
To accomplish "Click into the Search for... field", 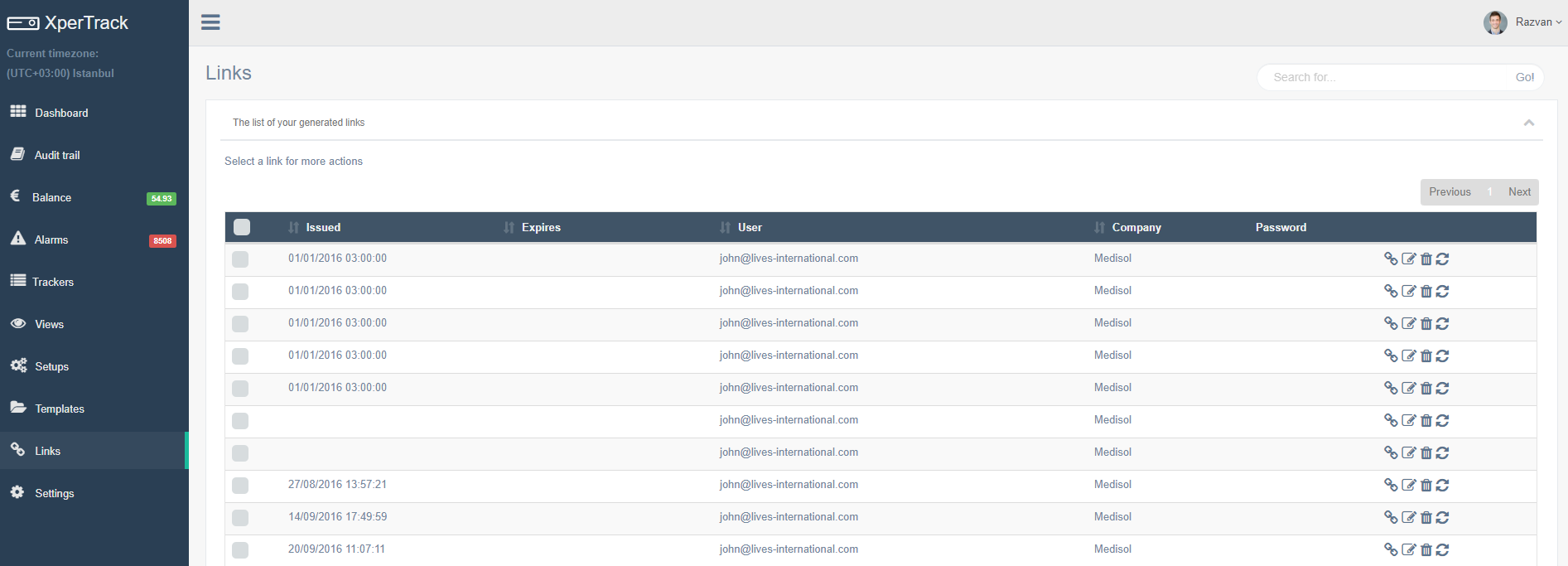I will pyautogui.click(x=1383, y=77).
